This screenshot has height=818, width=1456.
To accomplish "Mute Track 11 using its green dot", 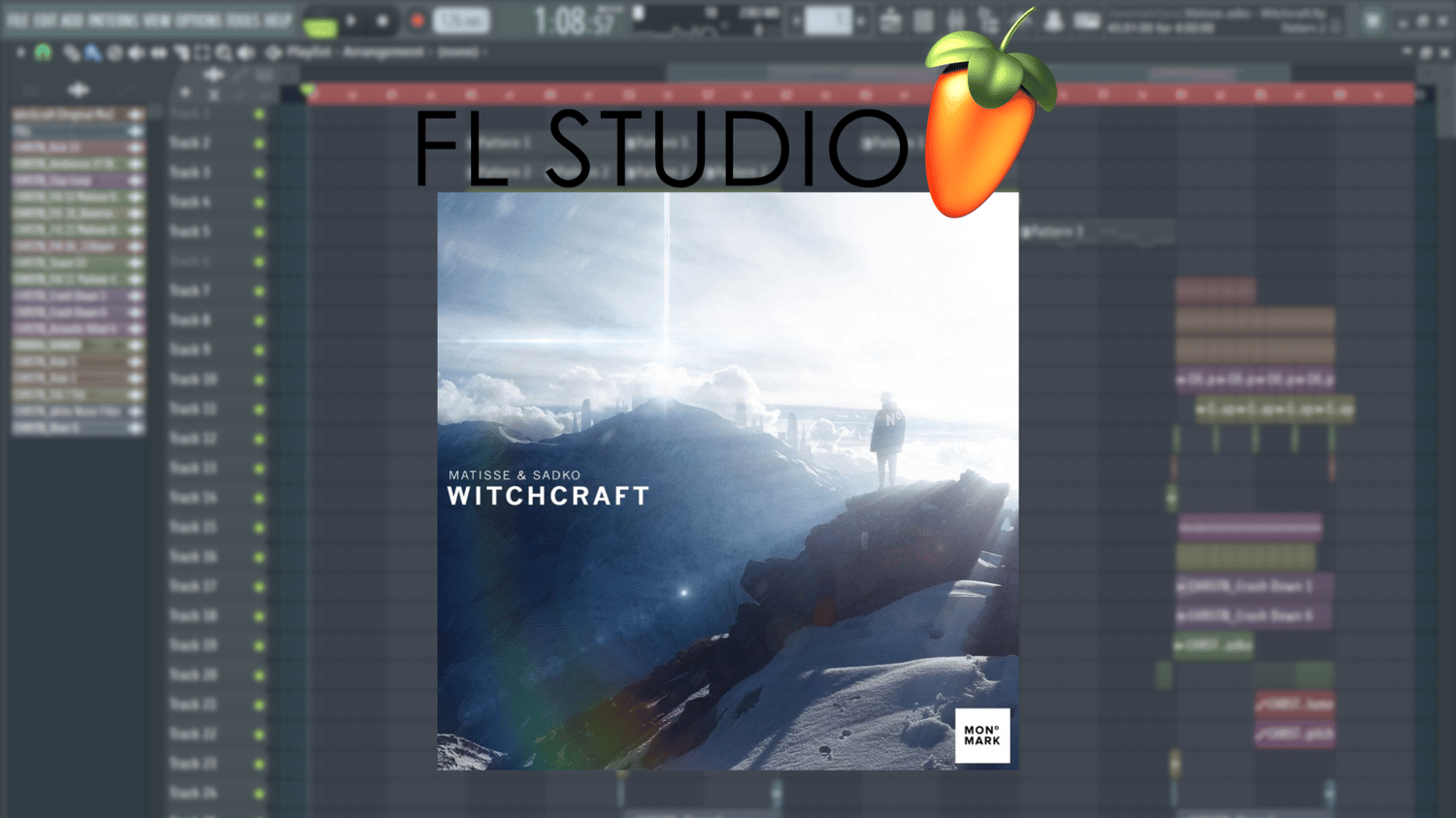I will (259, 409).
